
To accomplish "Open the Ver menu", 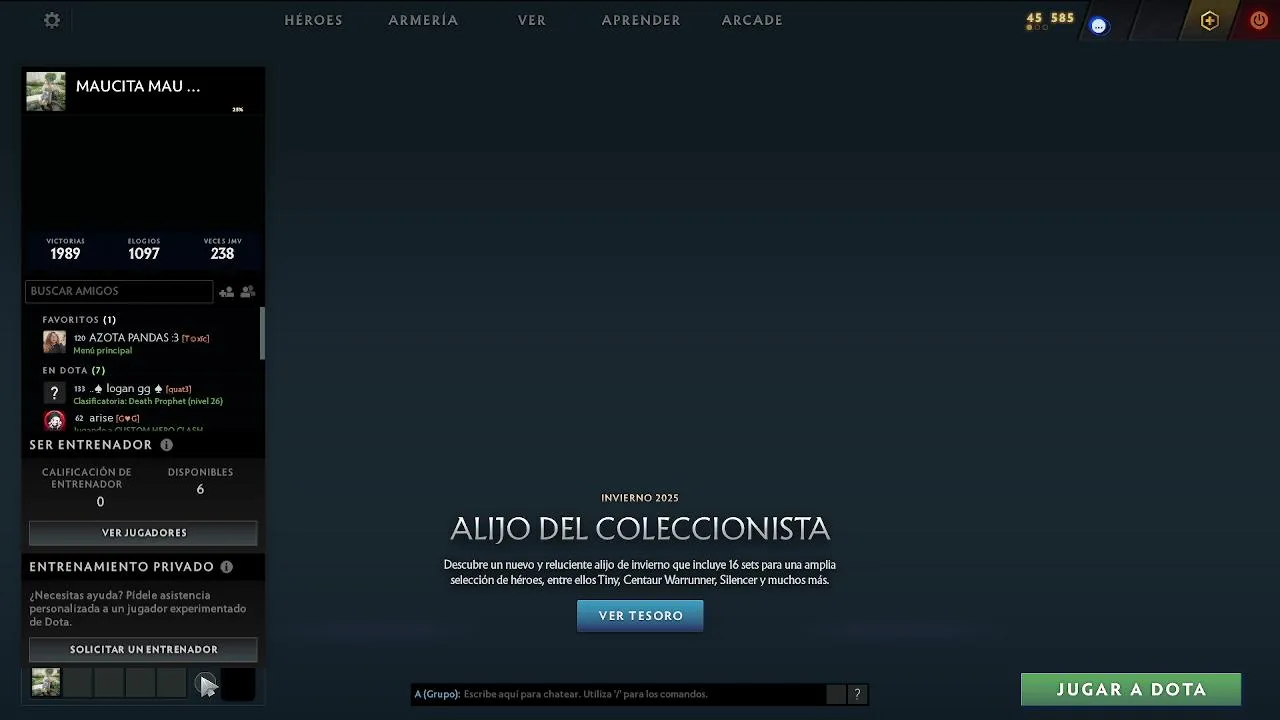I will tap(532, 20).
